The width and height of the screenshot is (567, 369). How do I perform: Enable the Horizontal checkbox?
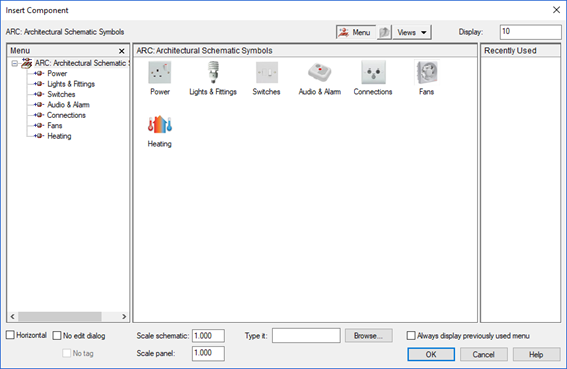[x=10, y=335]
